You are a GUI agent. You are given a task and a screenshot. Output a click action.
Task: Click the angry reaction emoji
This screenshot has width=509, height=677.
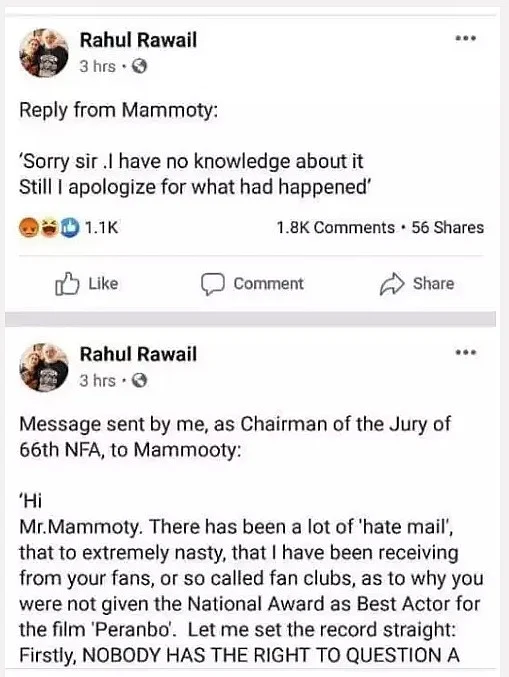[x=28, y=227]
